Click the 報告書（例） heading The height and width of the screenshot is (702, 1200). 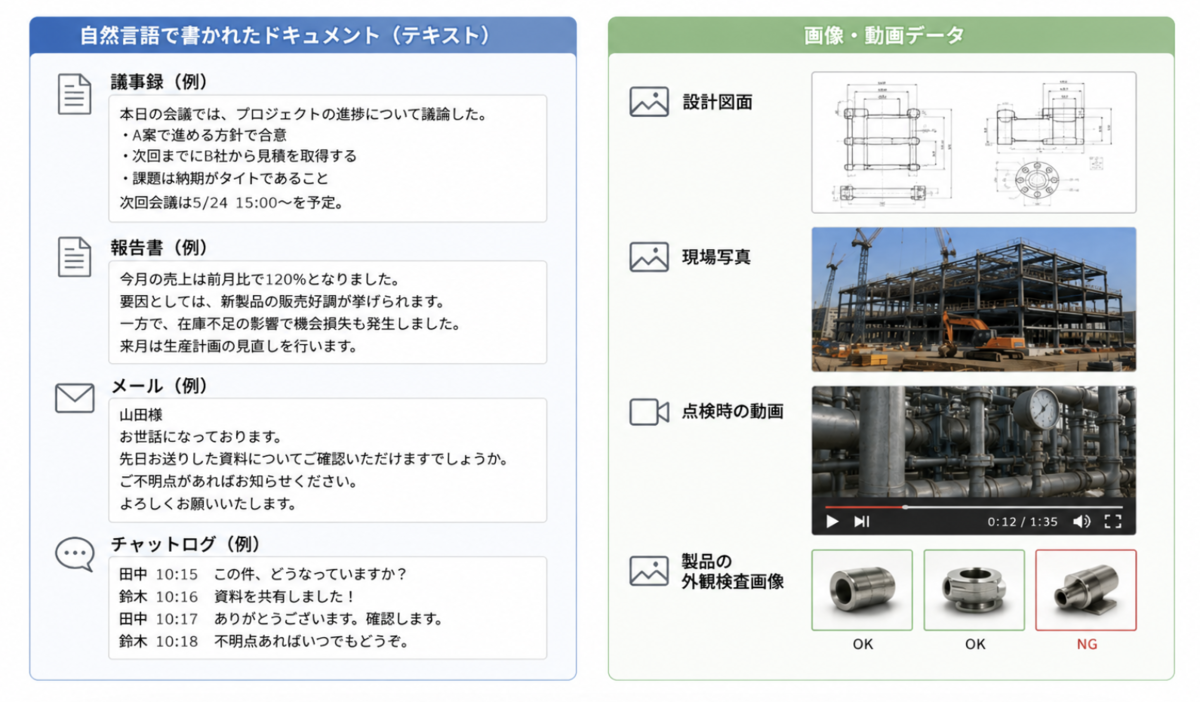(160, 247)
